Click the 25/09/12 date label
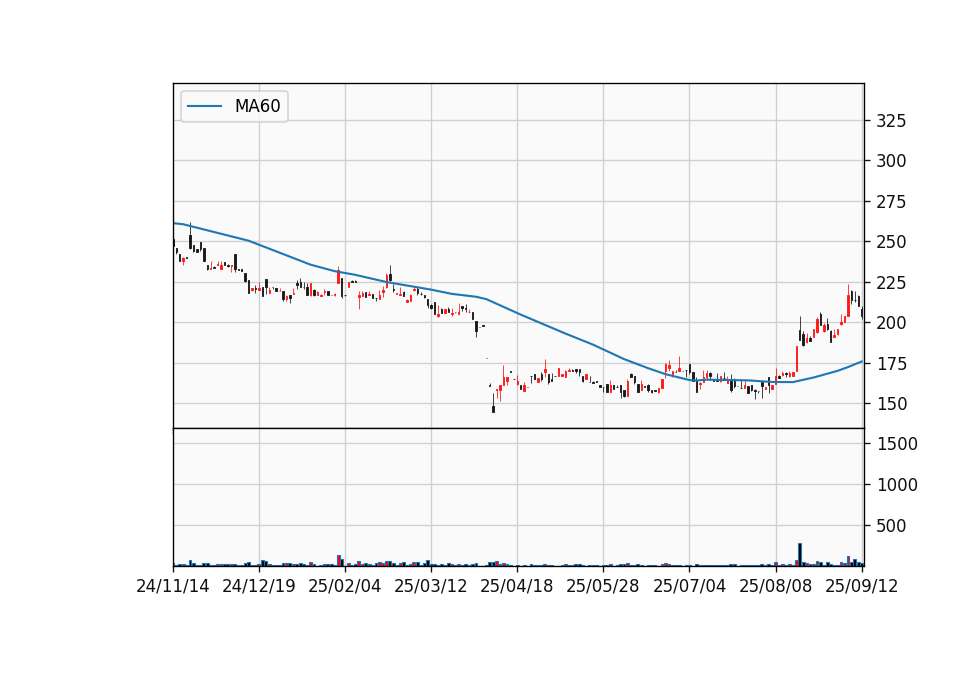 [x=862, y=587]
